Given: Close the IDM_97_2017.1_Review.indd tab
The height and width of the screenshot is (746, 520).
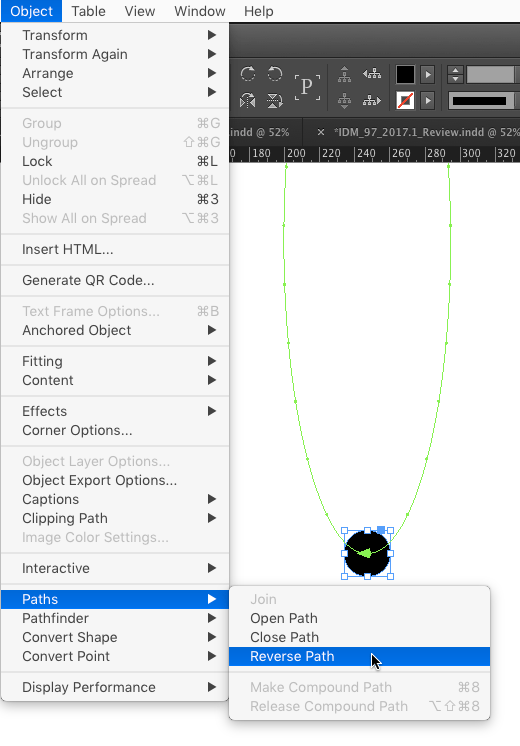Looking at the screenshot, I should pos(321,132).
